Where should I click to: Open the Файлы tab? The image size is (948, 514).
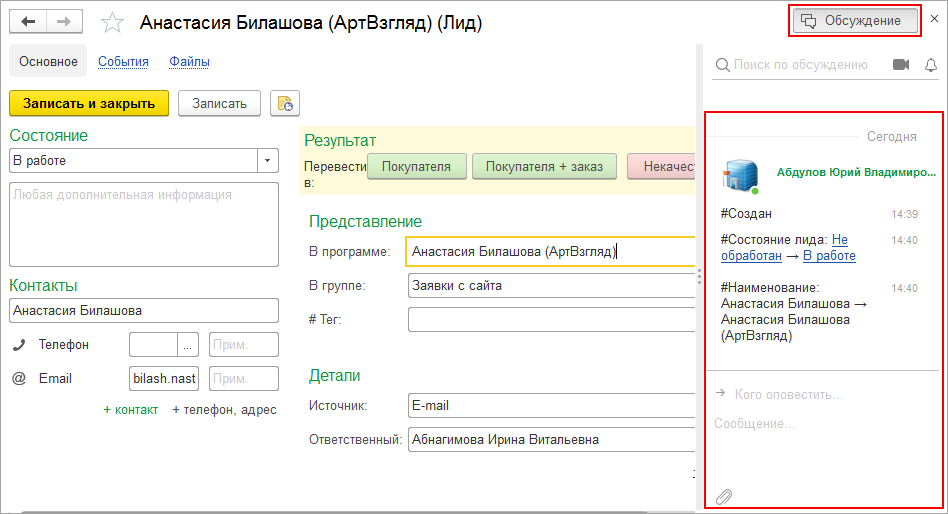click(x=189, y=62)
